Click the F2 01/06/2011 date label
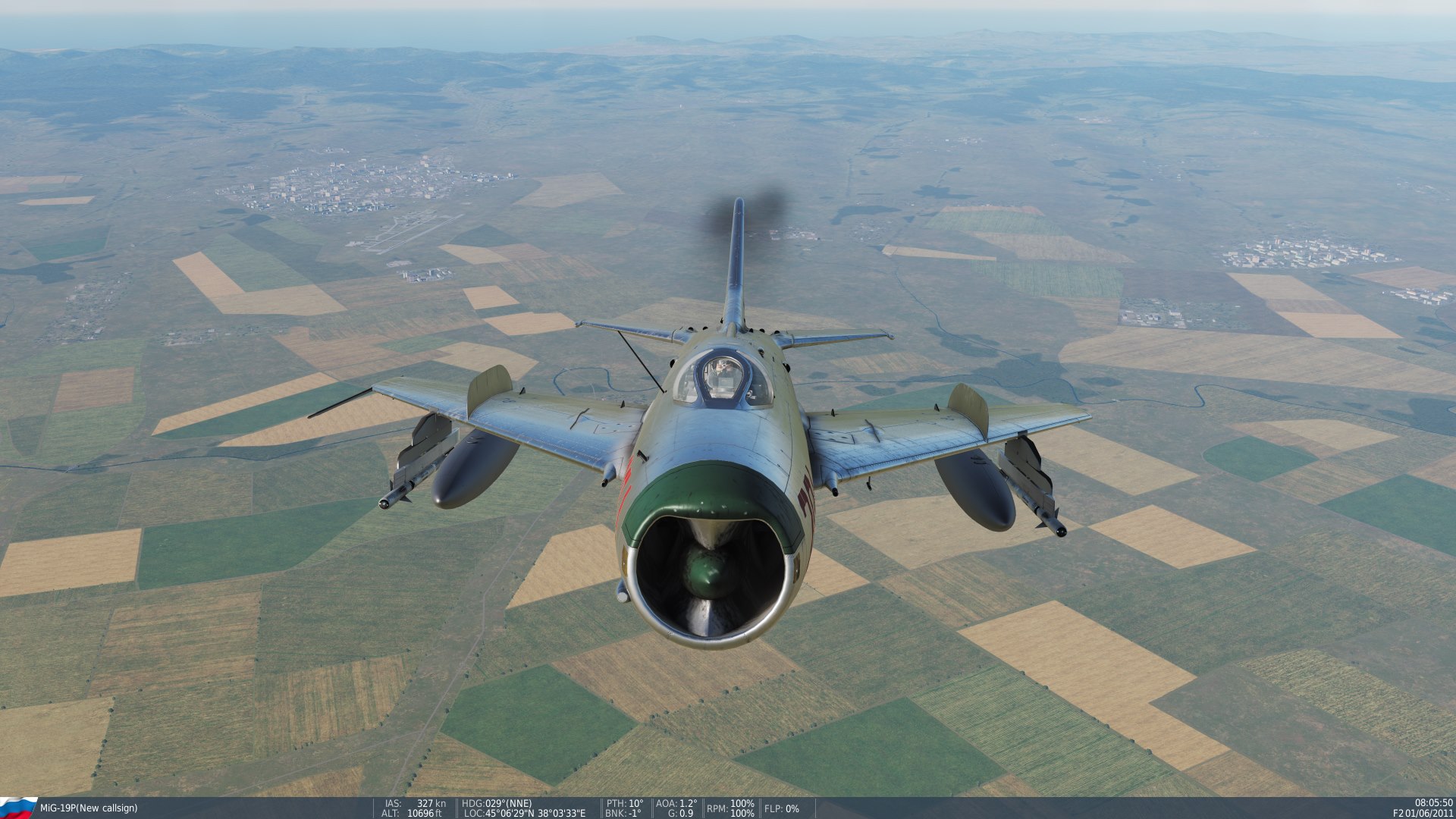1456x819 pixels. (1423, 814)
